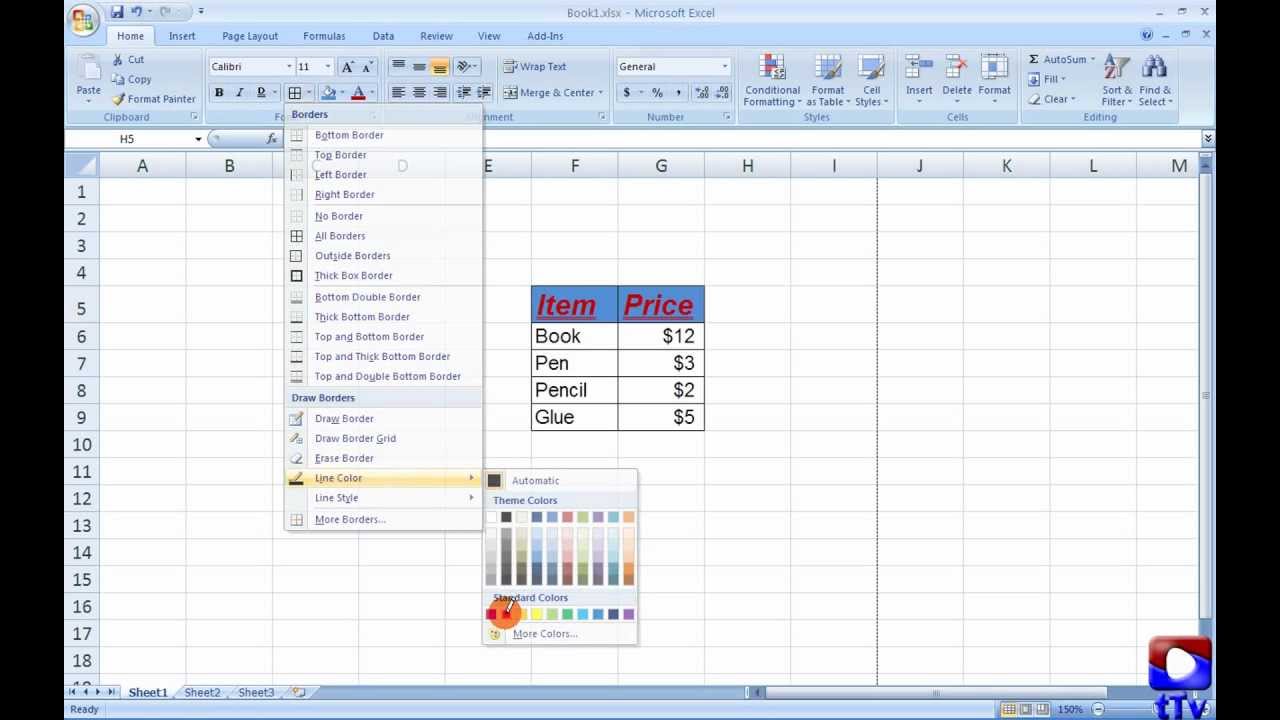Toggle Align Text Left

(x=398, y=93)
